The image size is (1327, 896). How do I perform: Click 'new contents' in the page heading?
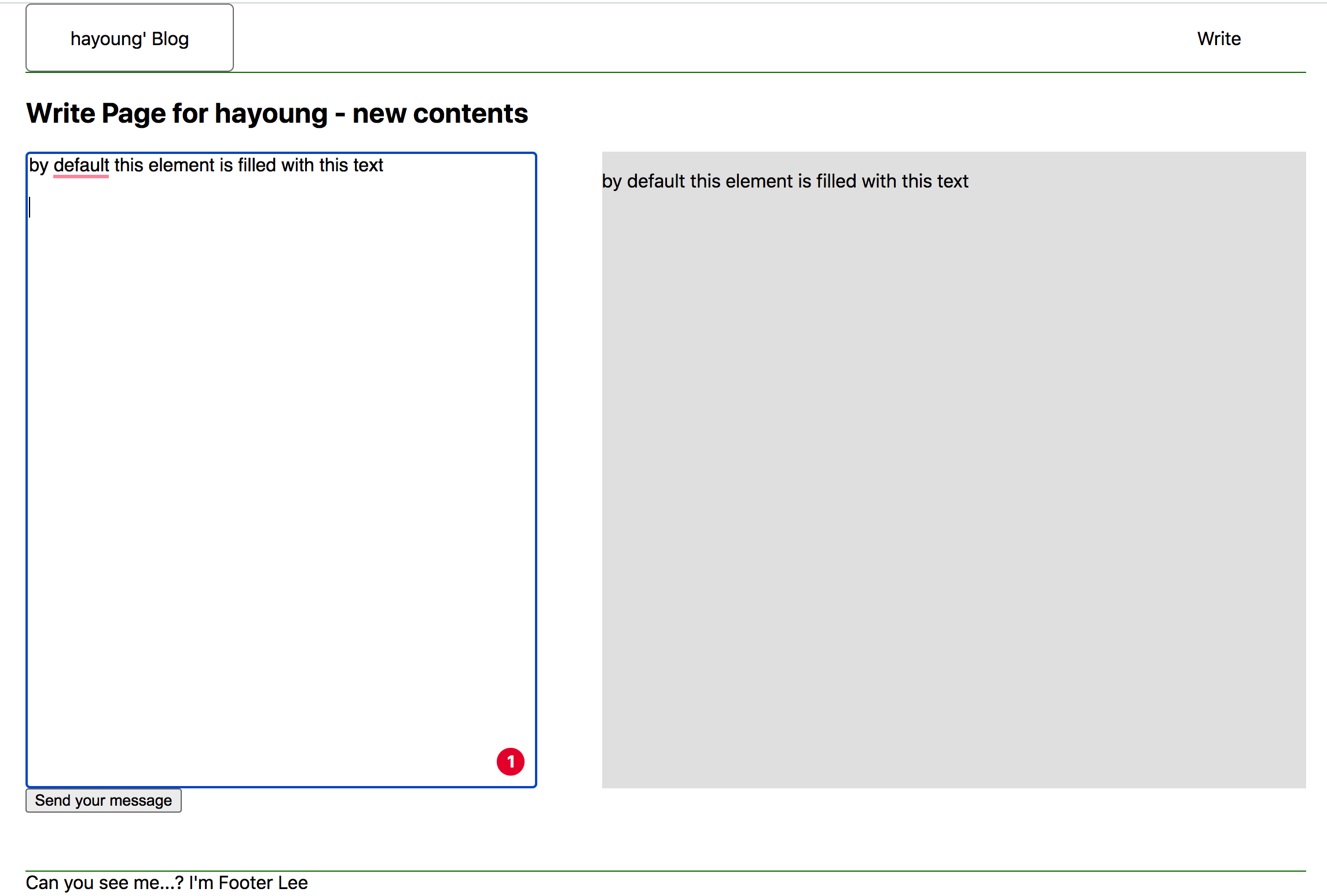[x=440, y=113]
